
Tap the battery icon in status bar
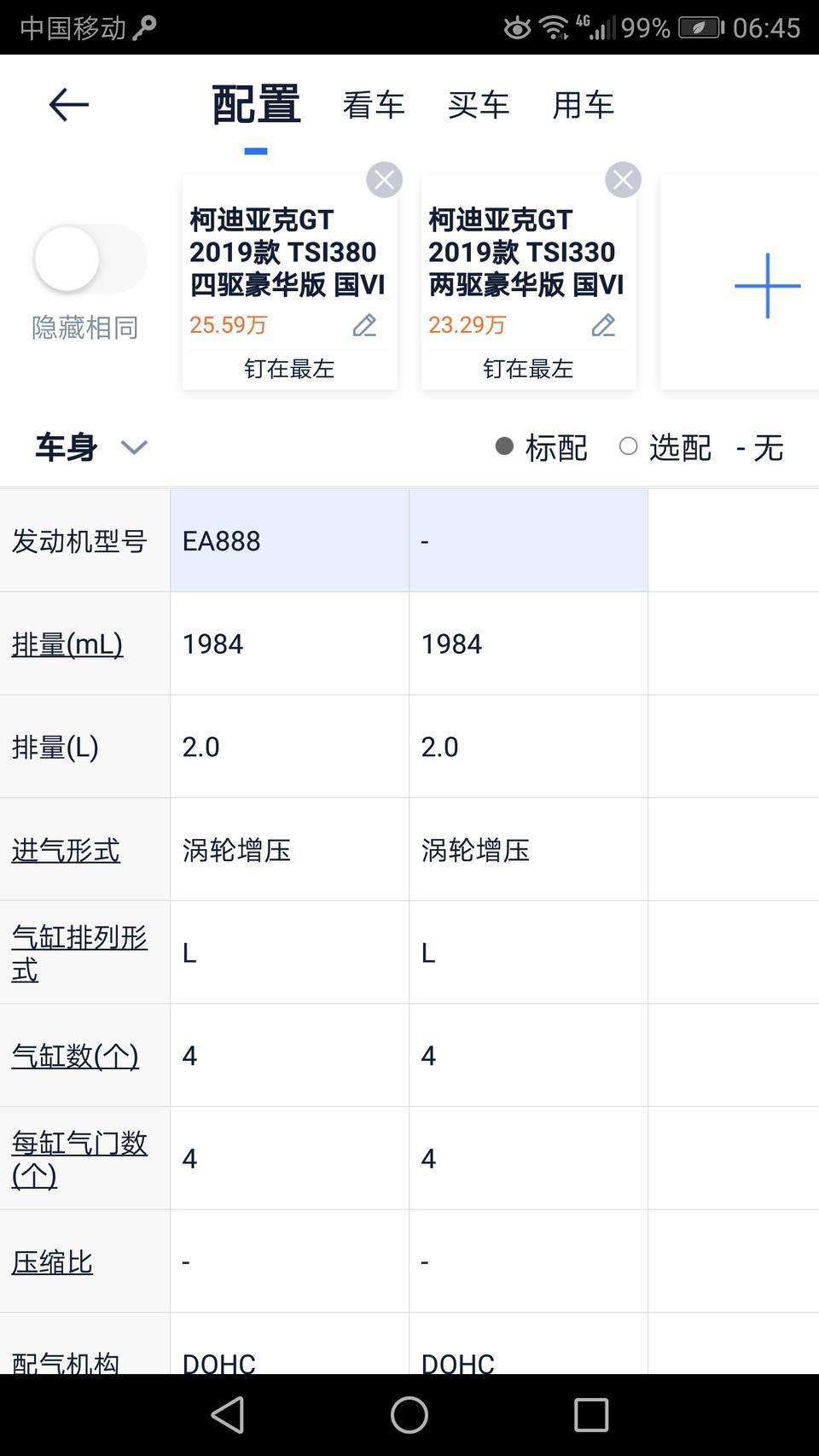(701, 27)
